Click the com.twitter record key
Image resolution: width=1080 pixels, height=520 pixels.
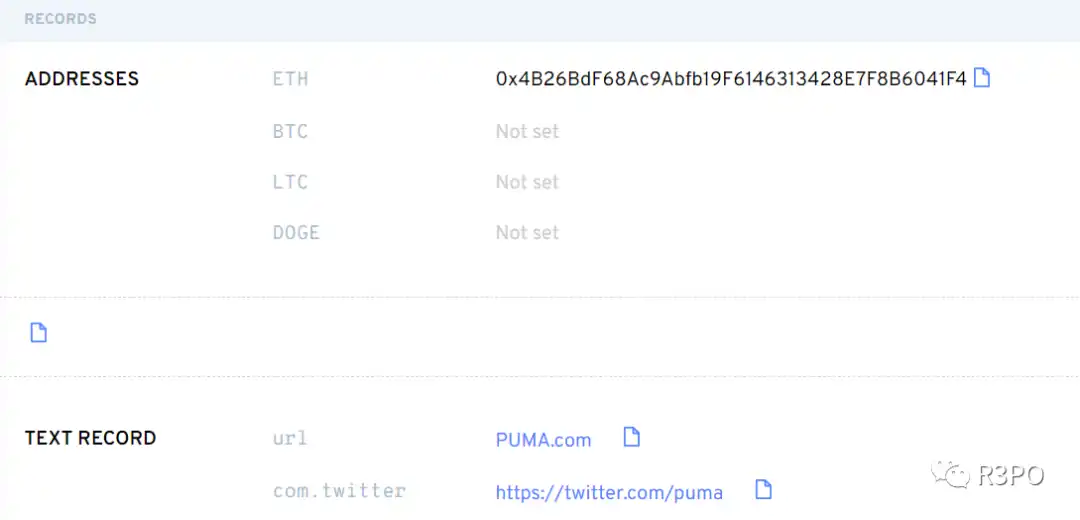coord(340,491)
